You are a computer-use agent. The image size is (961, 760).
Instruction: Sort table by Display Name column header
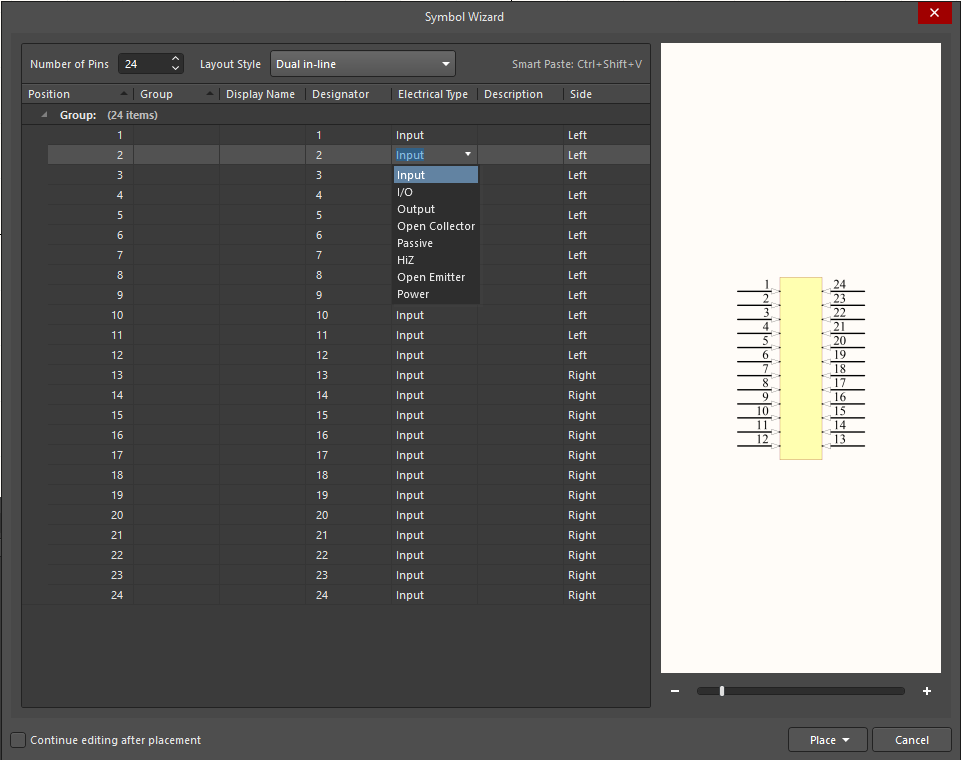262,94
